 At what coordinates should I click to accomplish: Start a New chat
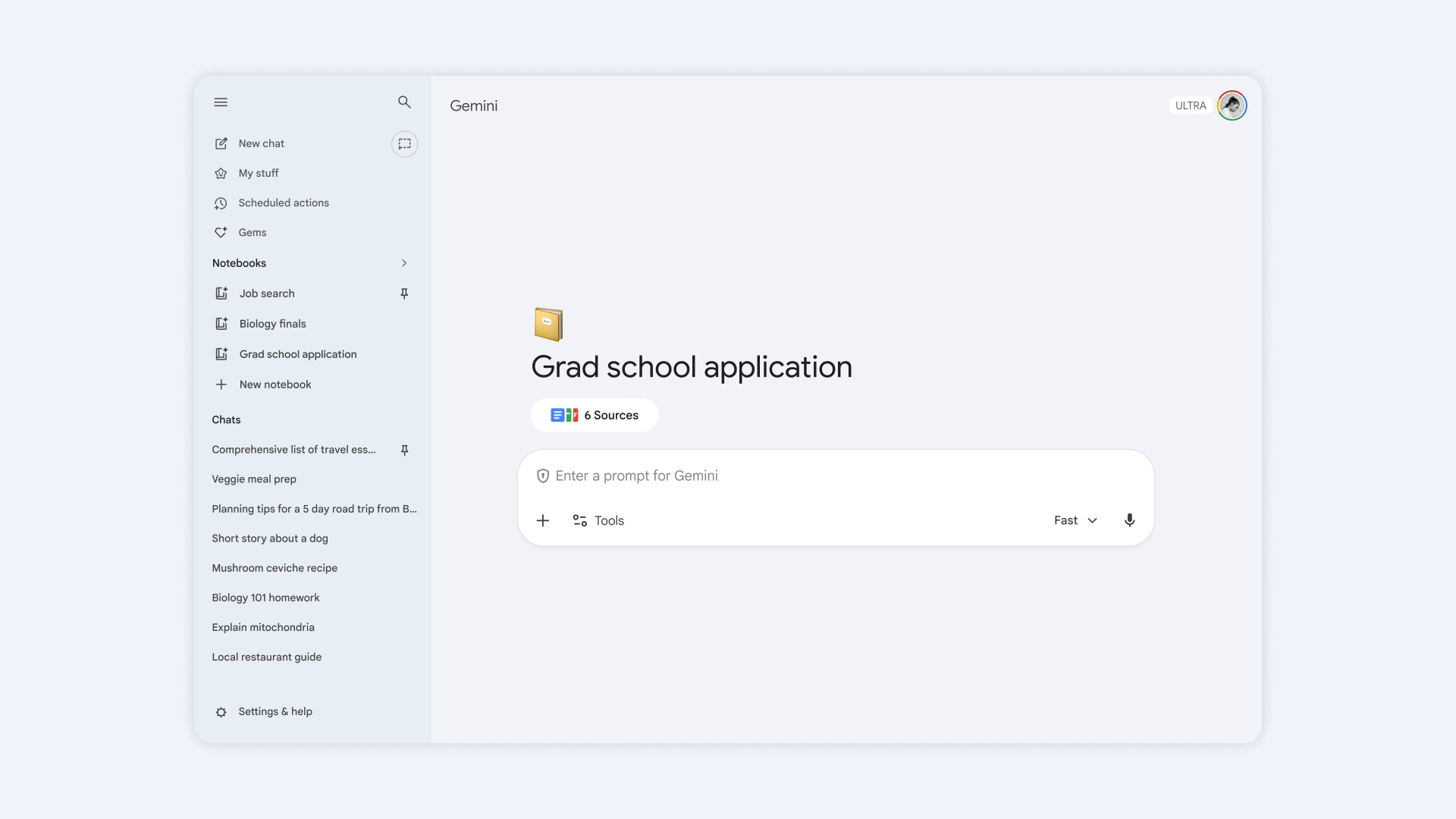pos(261,143)
